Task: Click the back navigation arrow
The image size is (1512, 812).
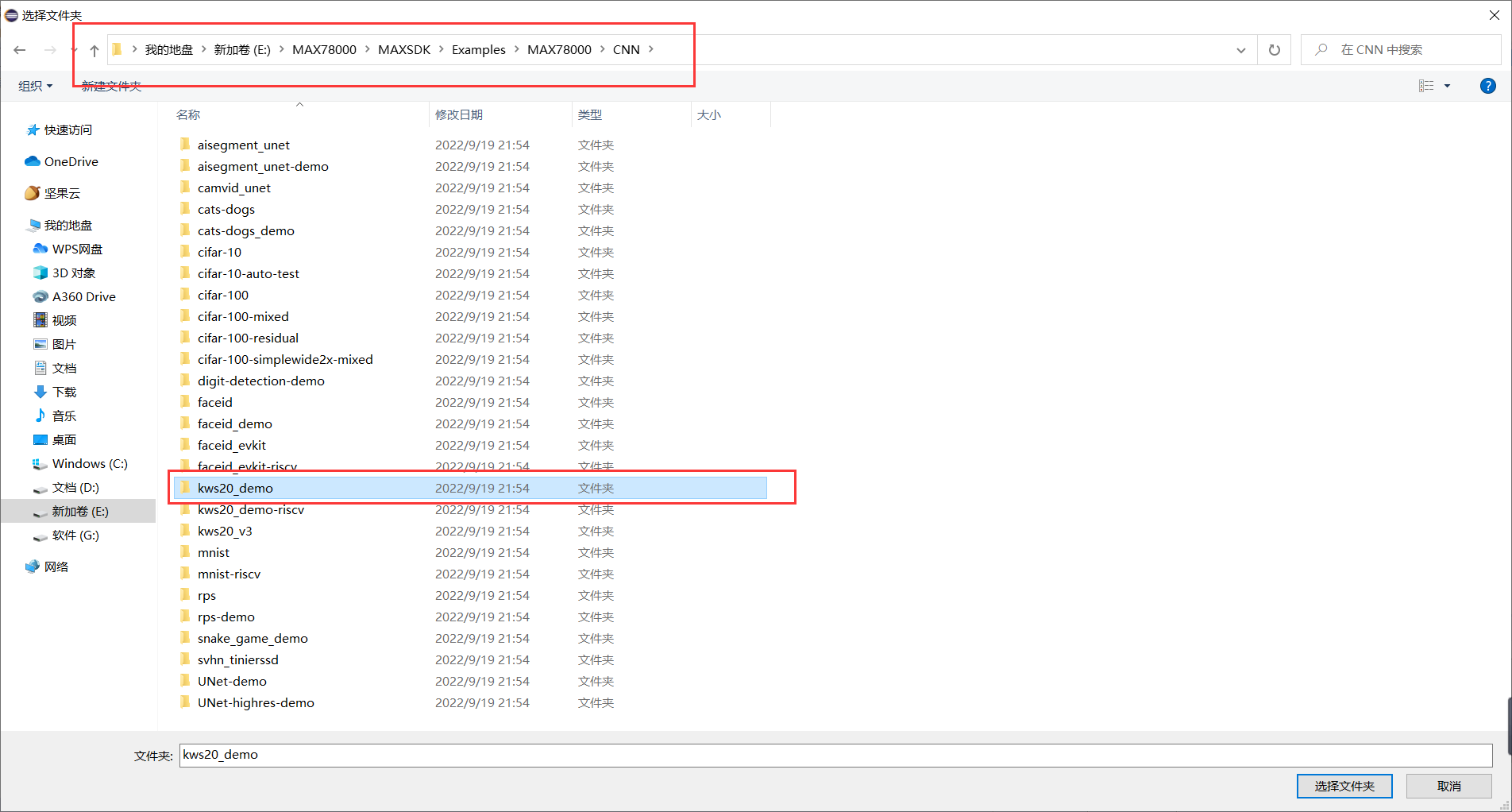Action: (19, 49)
